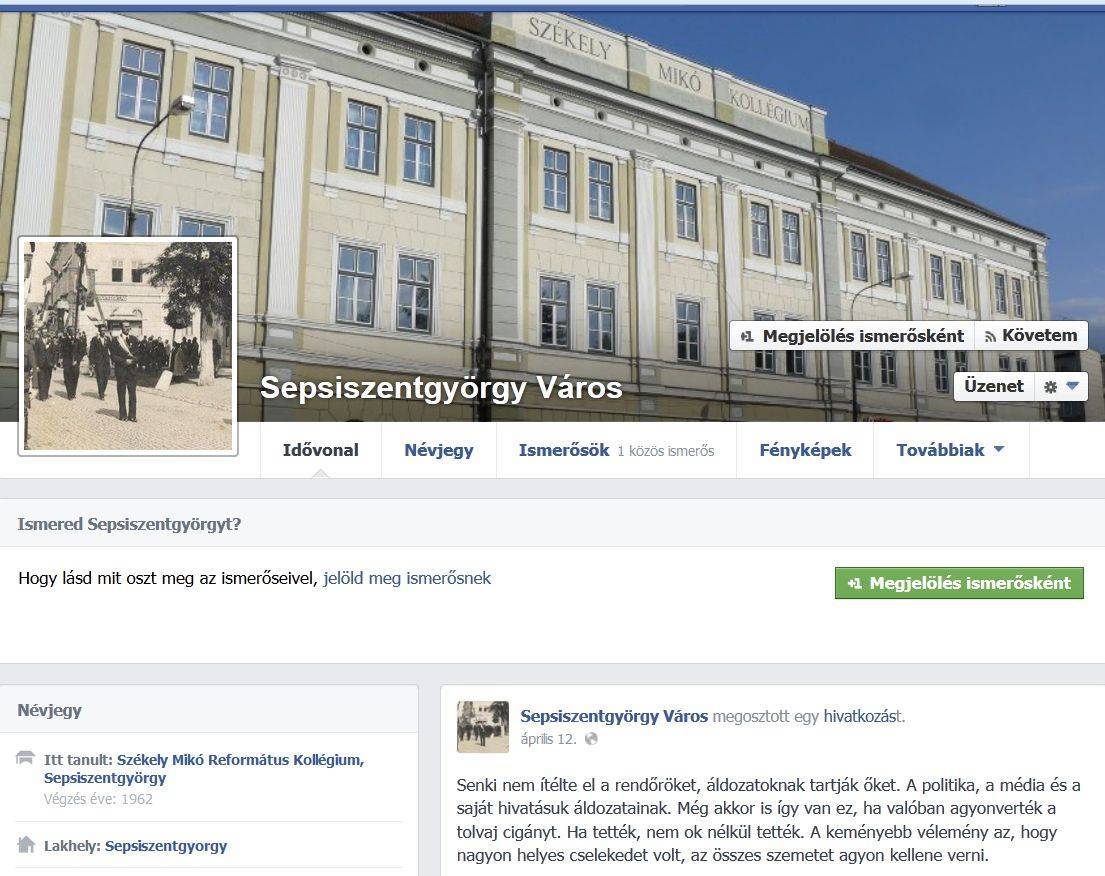This screenshot has height=876, width=1105.
Task: Switch to the Idővonal tab
Action: click(321, 450)
